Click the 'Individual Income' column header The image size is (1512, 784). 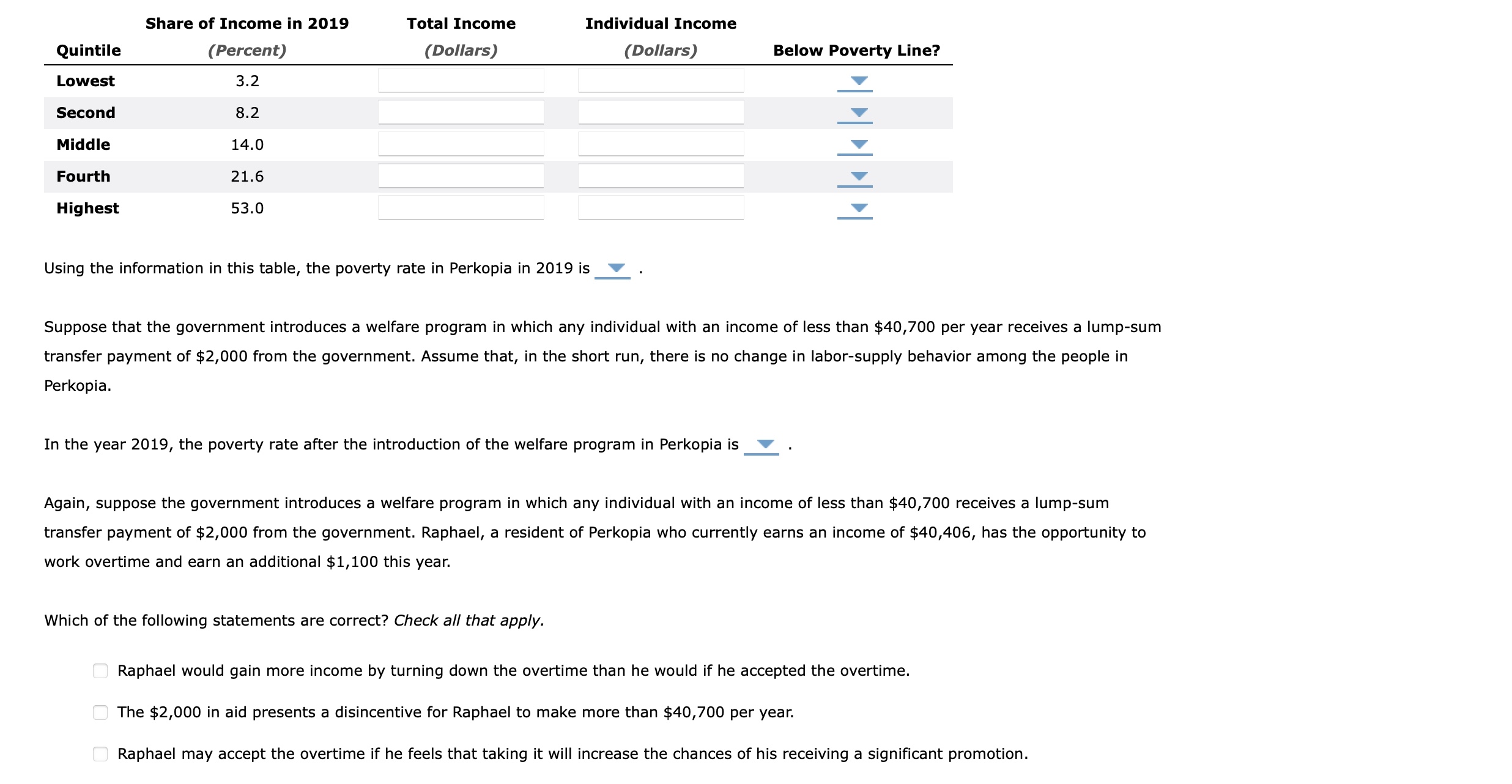coord(661,23)
